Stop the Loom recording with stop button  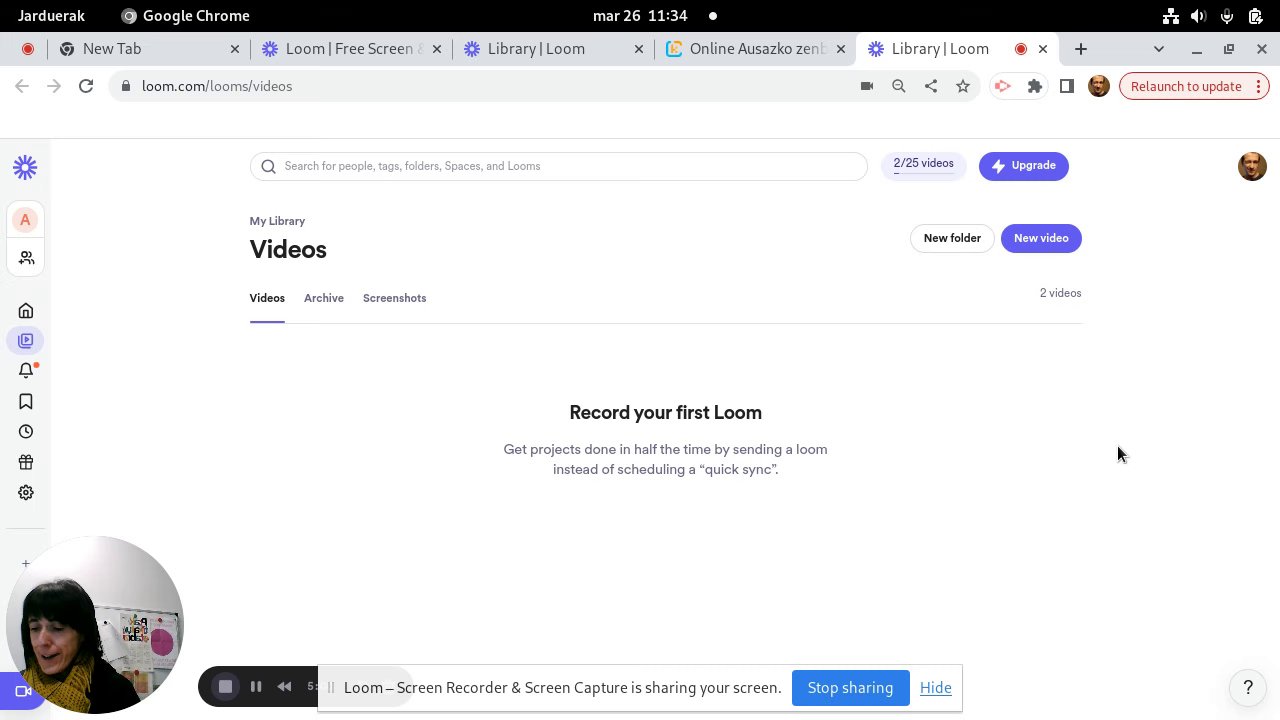click(x=226, y=687)
